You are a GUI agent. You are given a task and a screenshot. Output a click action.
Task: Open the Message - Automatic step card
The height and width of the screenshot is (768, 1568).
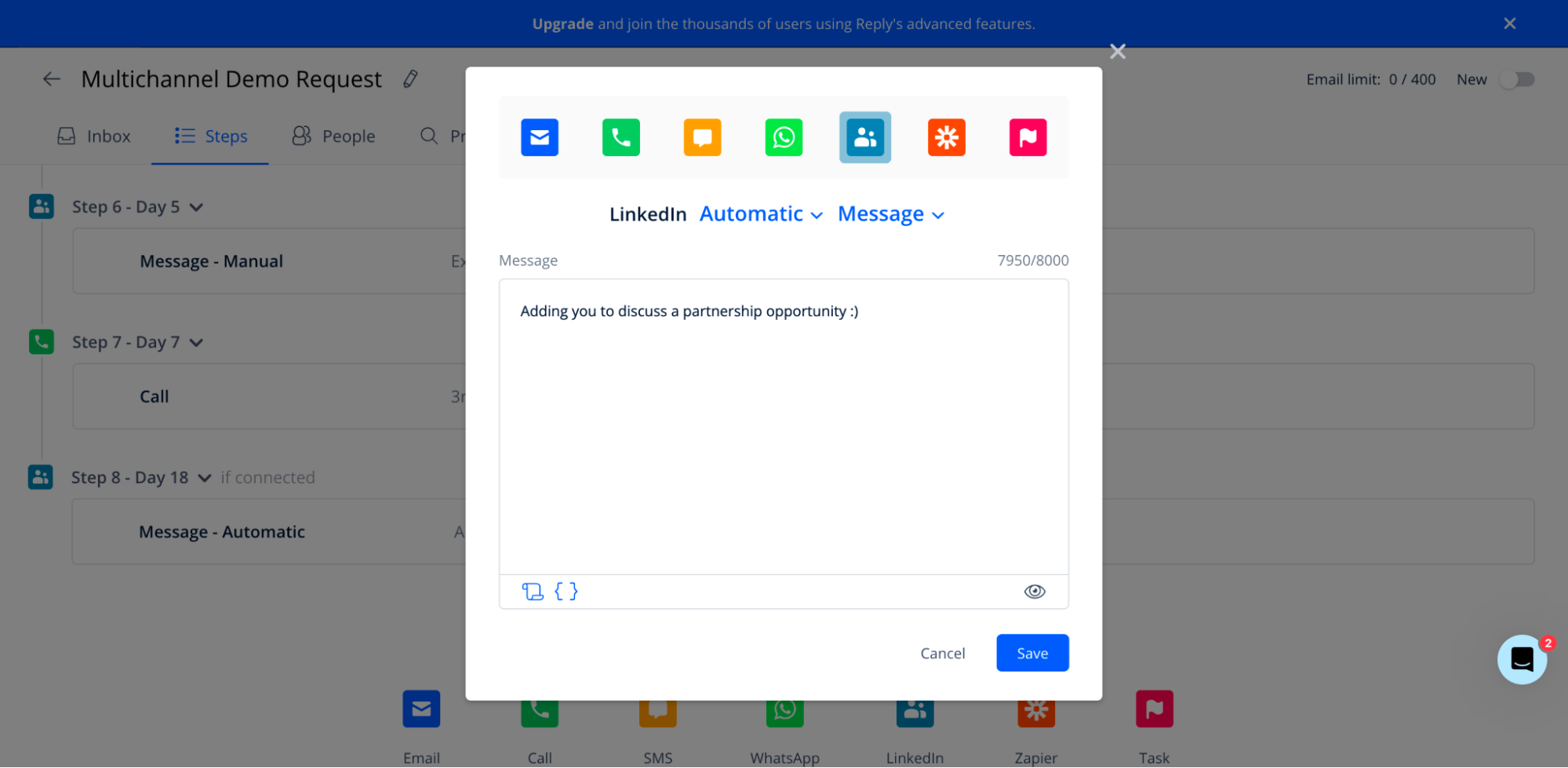[x=269, y=532]
